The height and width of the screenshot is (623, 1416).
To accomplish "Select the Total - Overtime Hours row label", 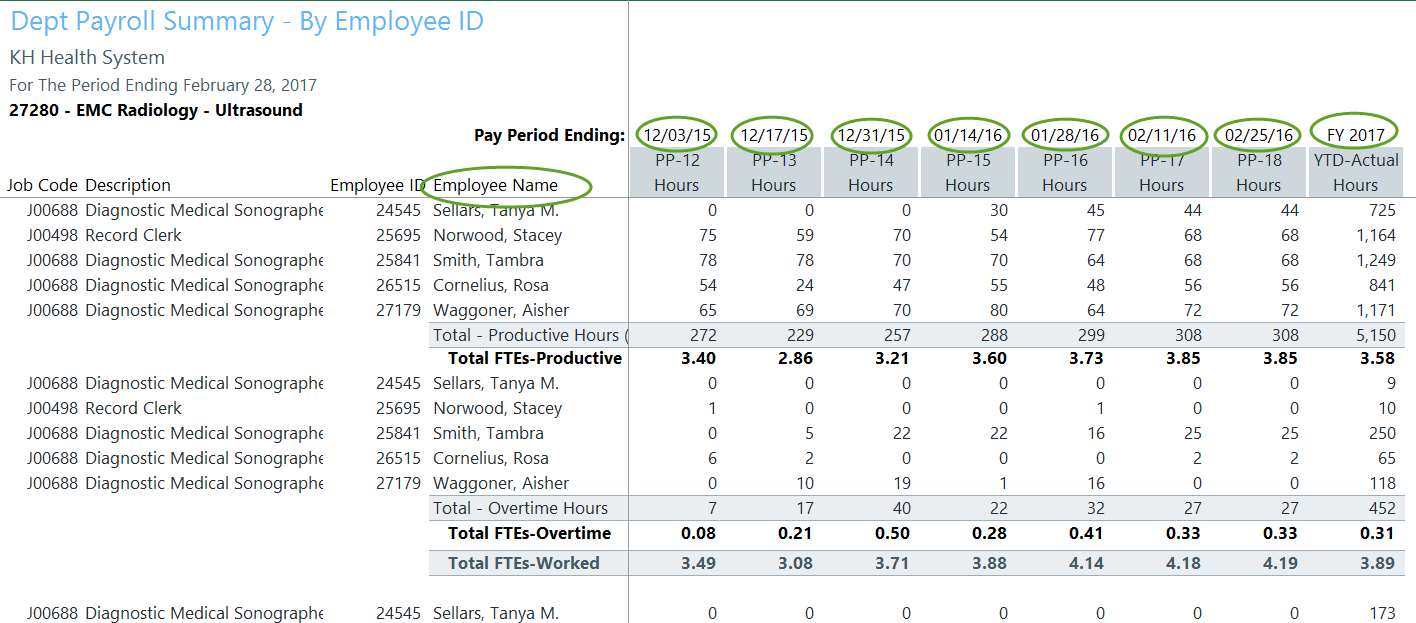I will (x=519, y=508).
